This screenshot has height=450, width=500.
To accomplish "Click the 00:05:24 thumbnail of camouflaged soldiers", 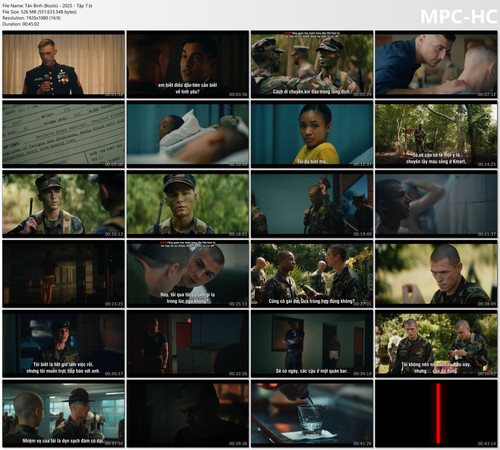I will point(312,64).
